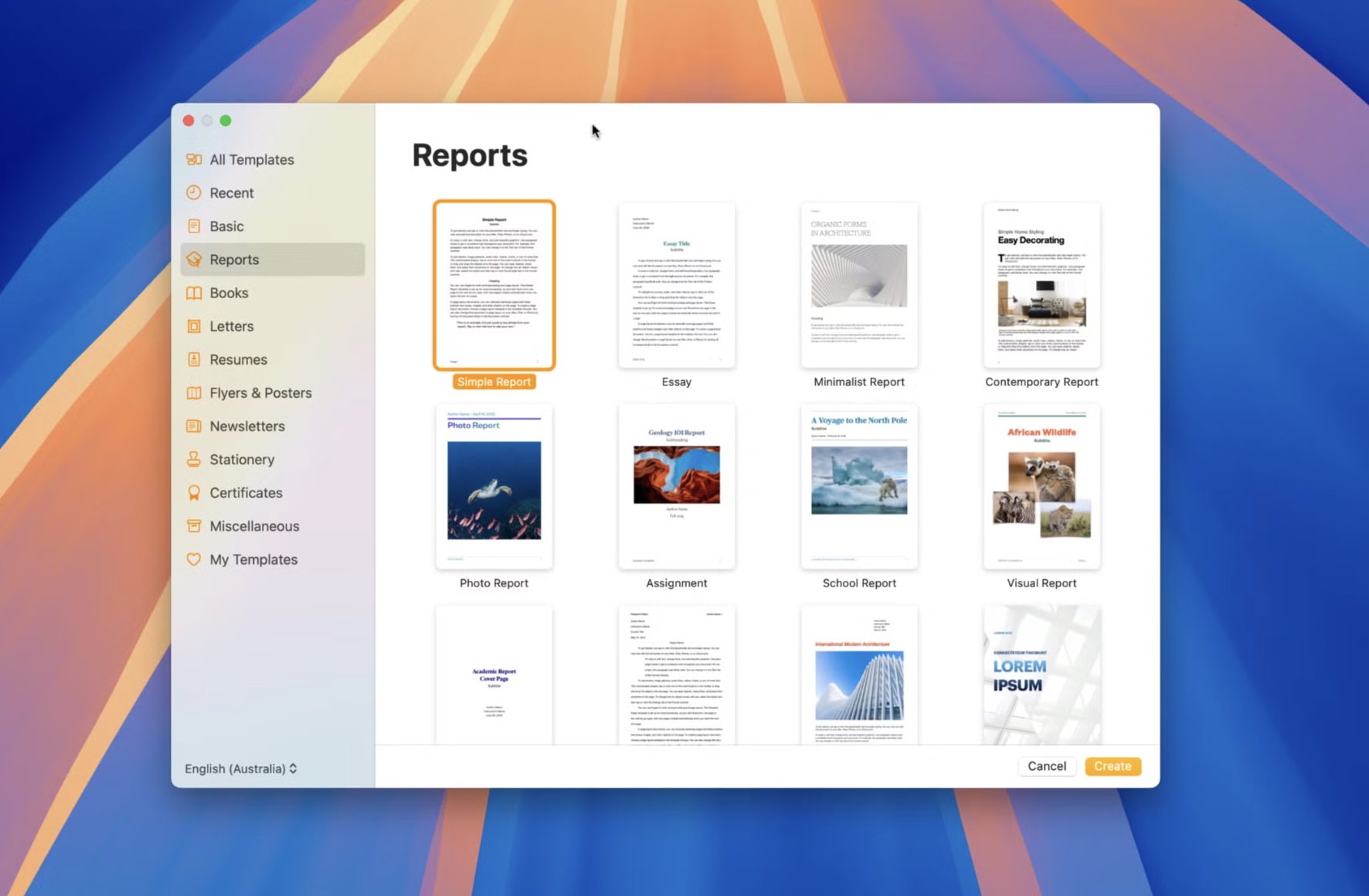Click the Resumes category icon
Viewport: 1369px width, 896px height.
pos(194,359)
